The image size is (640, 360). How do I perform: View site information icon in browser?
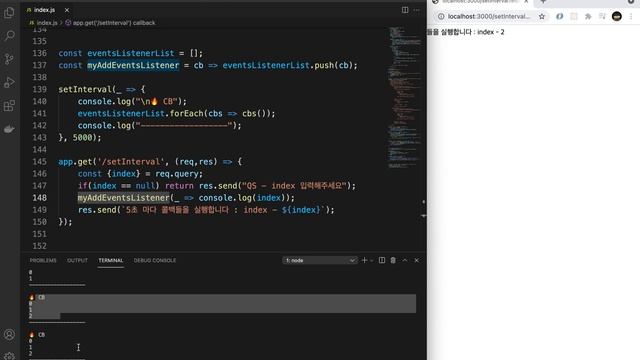(x=441, y=16)
